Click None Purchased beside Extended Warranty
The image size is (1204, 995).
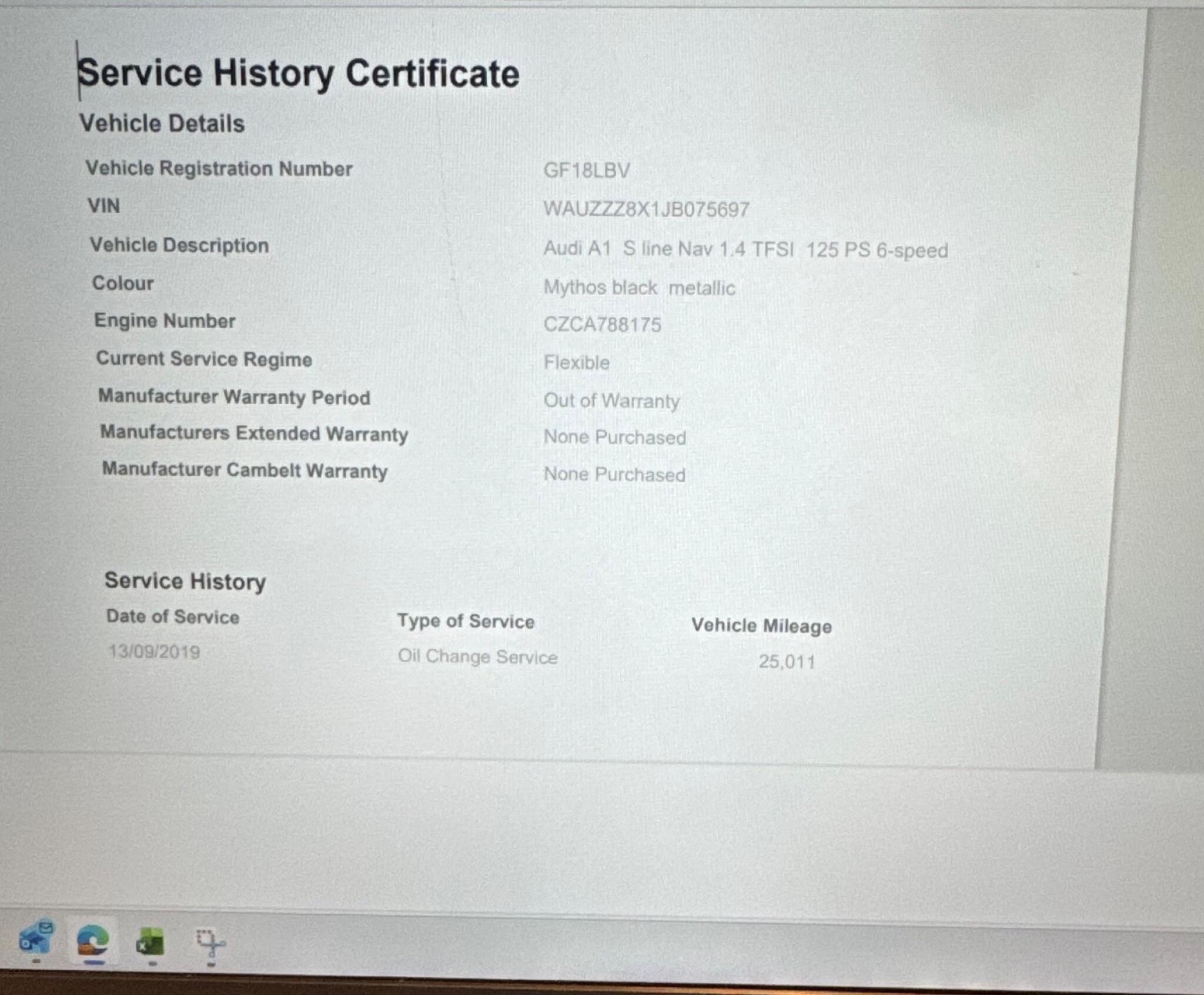[614, 437]
